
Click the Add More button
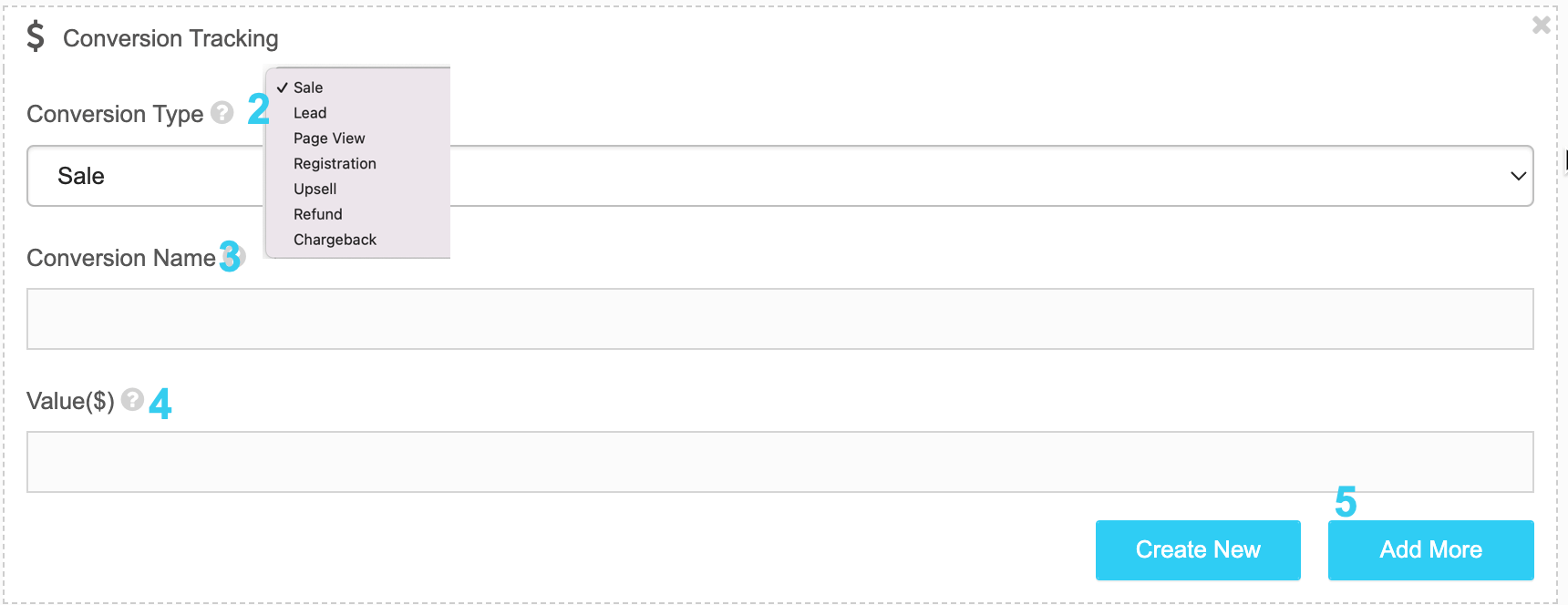pyautogui.click(x=1430, y=550)
